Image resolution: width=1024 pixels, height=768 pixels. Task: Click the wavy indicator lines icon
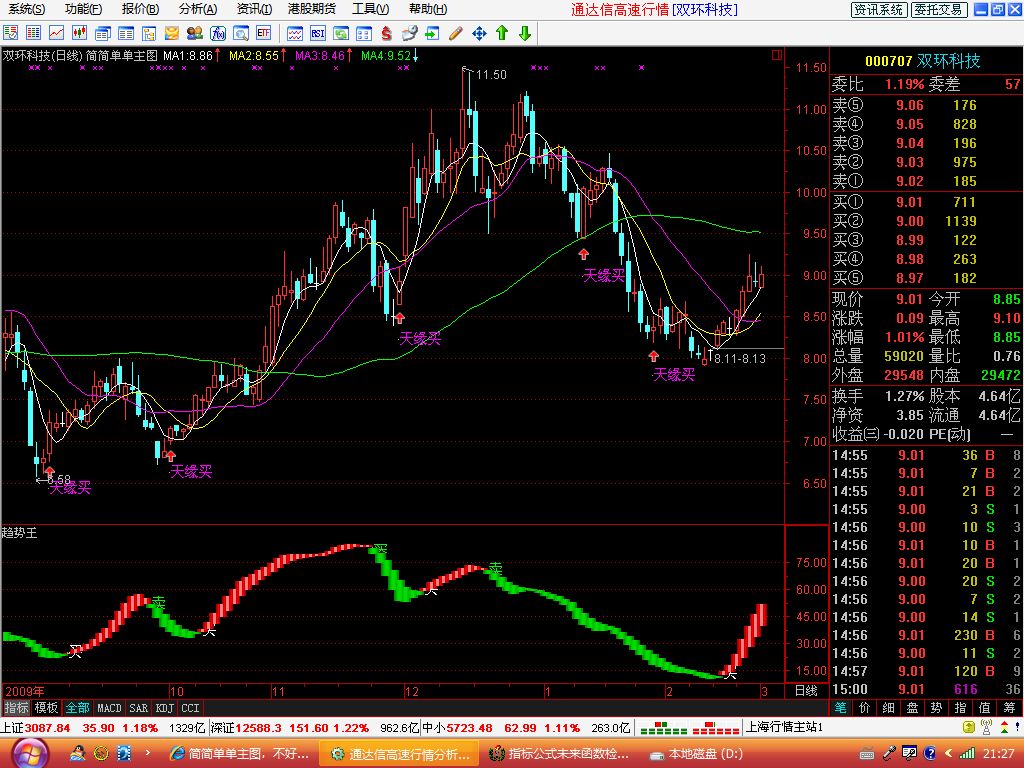pos(295,33)
